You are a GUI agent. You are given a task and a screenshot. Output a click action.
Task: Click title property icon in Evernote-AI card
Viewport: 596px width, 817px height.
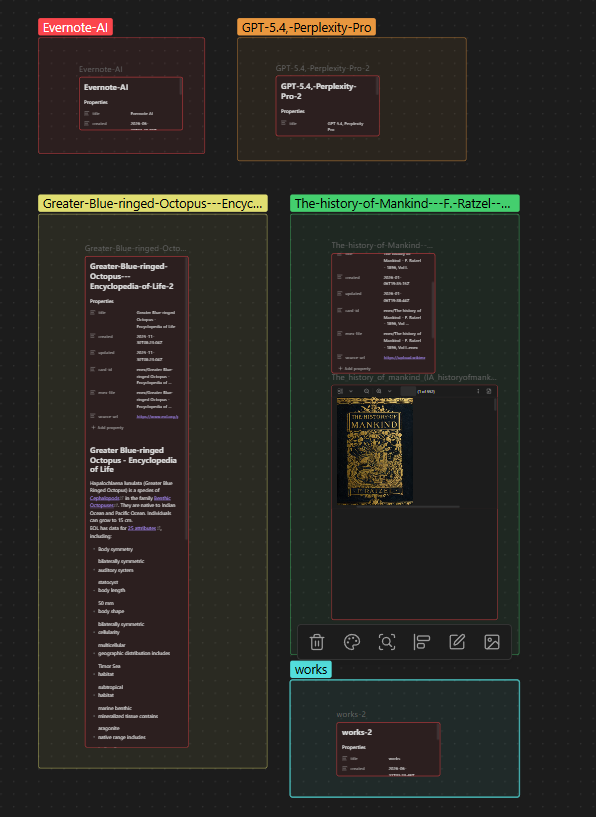click(x=86, y=113)
